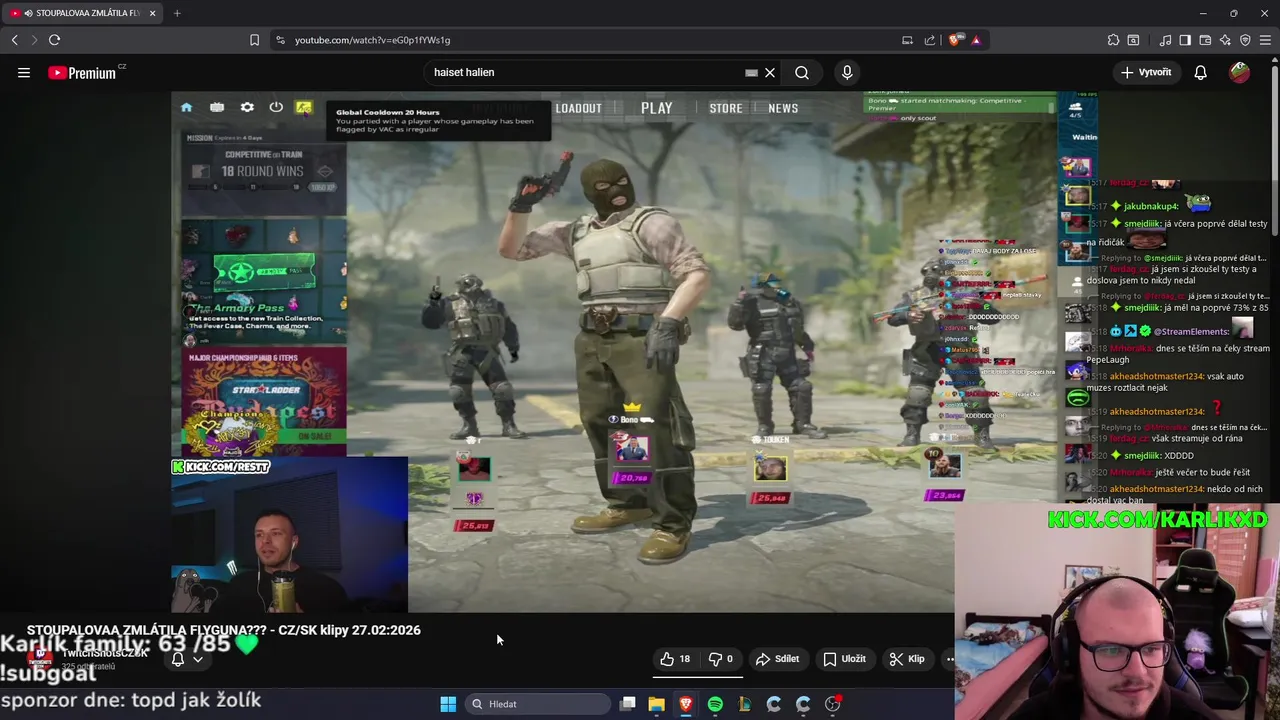The width and height of the screenshot is (1280, 720).
Task: Open Brave Shields panel in address bar
Action: point(955,40)
